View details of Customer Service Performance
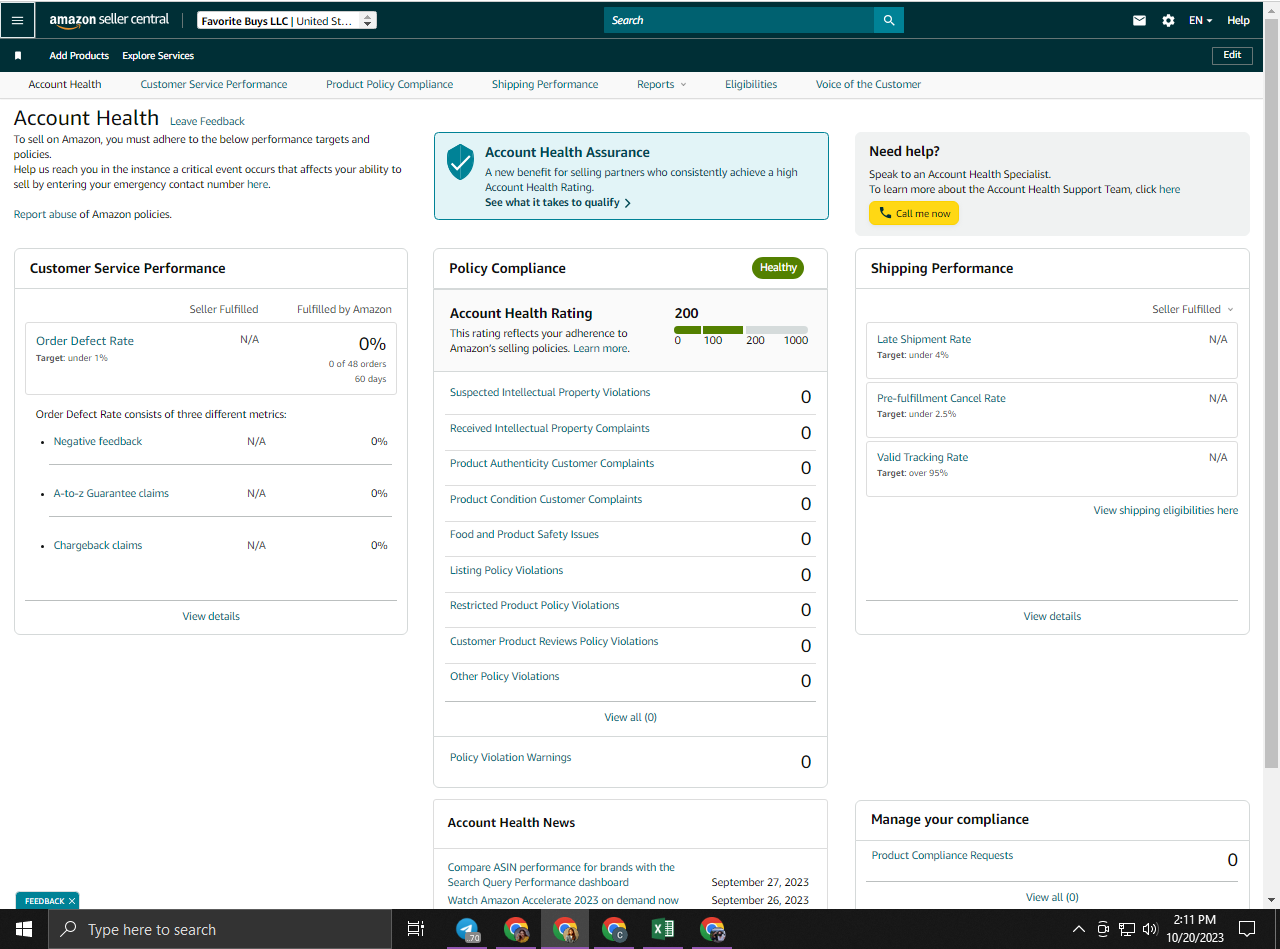The width and height of the screenshot is (1280, 949). [x=211, y=617]
